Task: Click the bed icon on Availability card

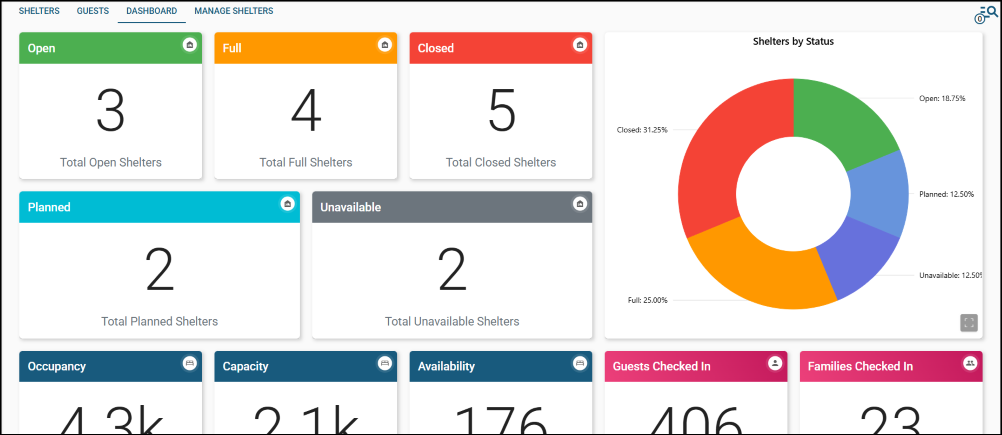Action: pos(579,363)
